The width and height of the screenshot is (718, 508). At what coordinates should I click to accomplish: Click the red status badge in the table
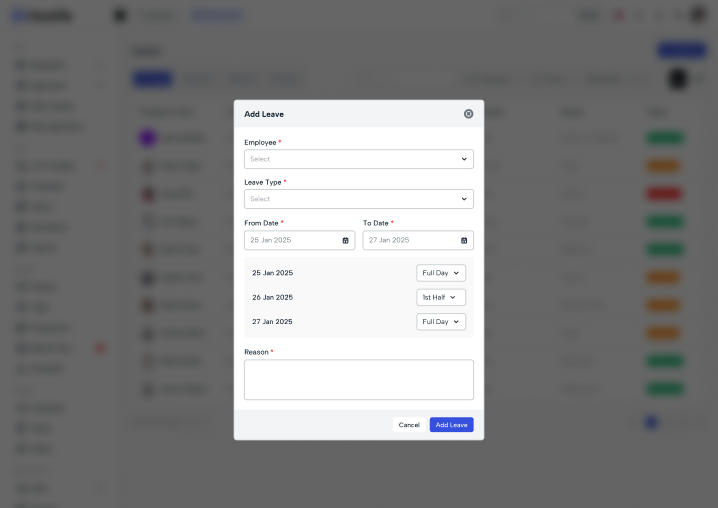point(664,194)
